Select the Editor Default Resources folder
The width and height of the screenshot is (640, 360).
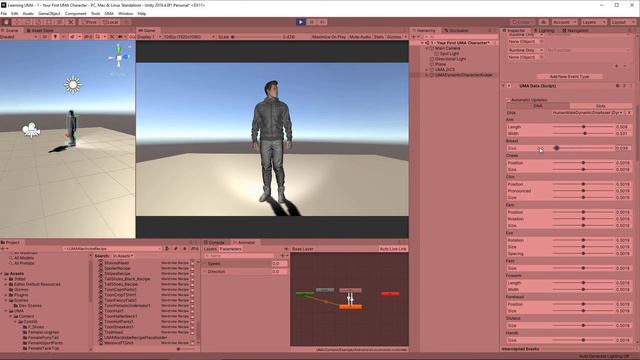tap(37, 284)
